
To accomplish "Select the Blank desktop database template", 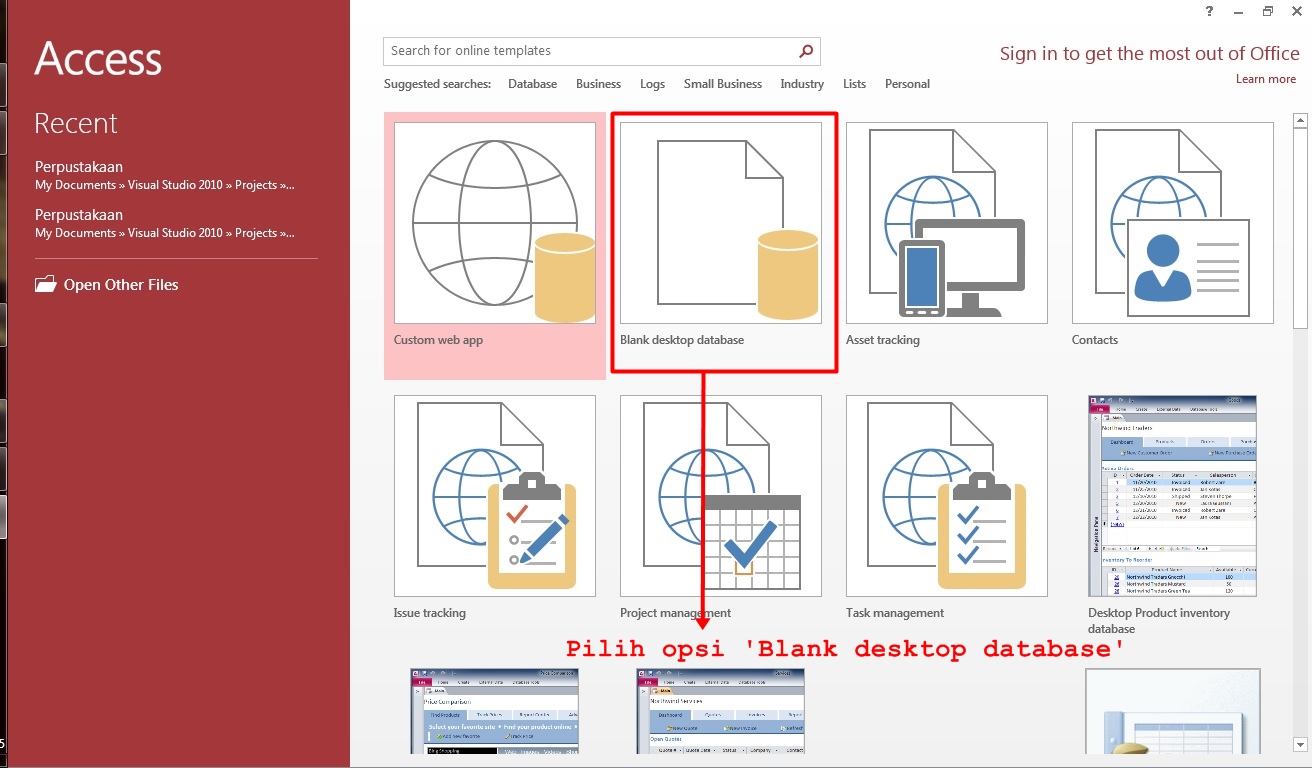I will [722, 222].
